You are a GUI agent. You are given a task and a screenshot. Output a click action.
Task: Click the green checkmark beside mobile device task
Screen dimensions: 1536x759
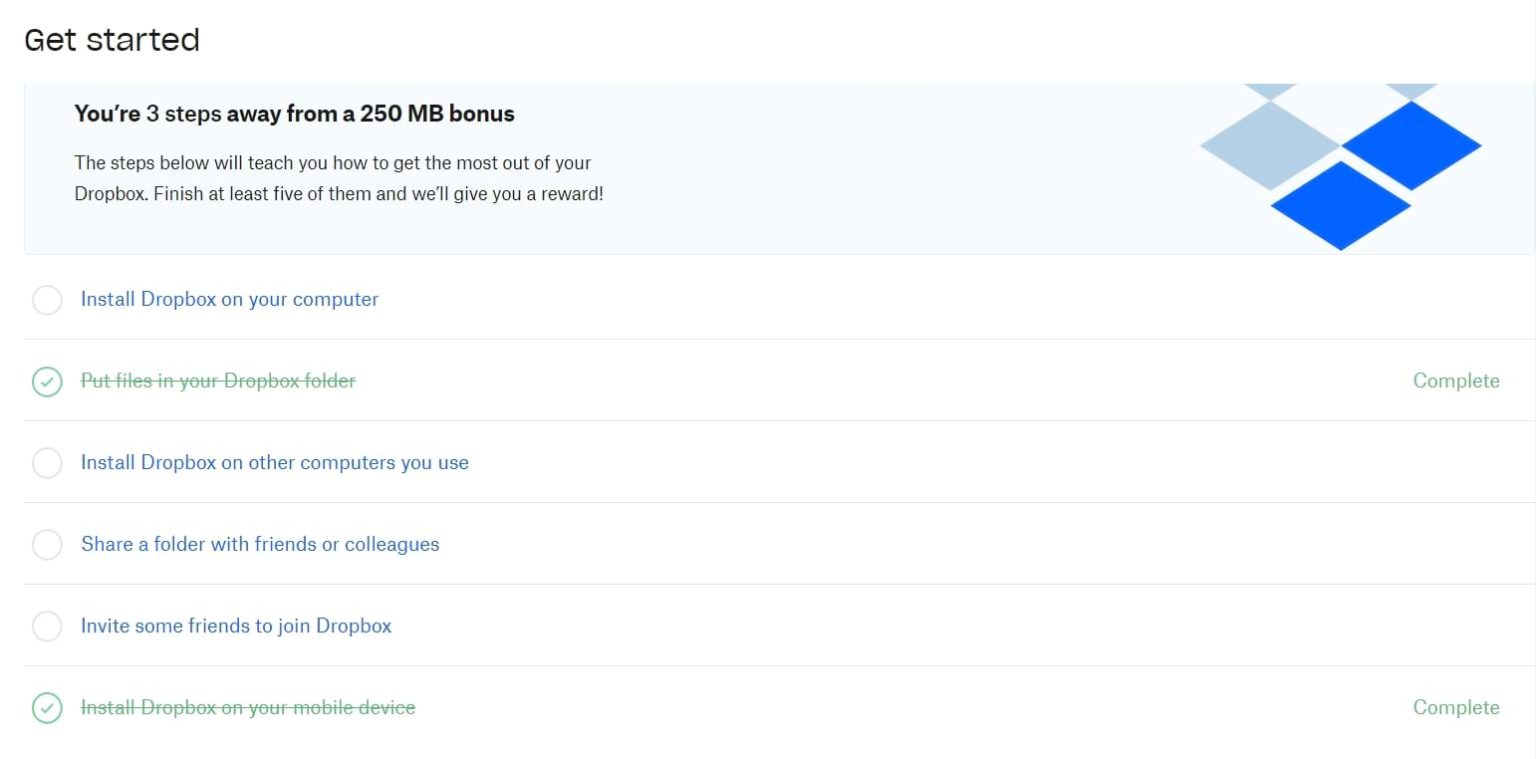tap(47, 708)
